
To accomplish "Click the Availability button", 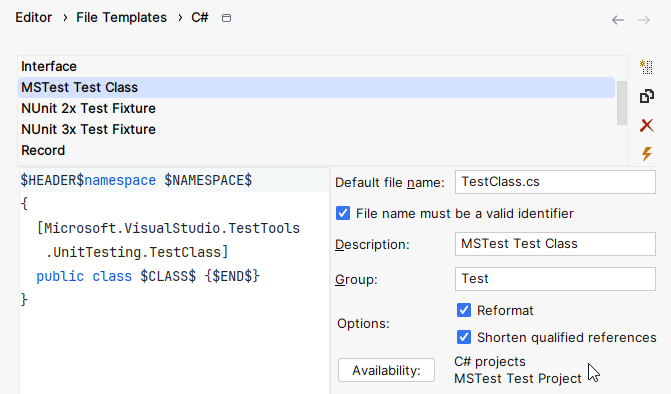I will click(x=386, y=370).
